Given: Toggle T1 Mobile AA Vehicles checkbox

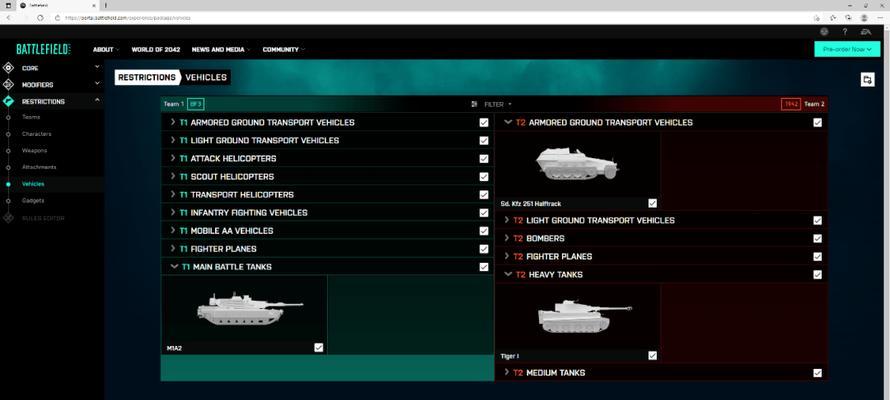Looking at the screenshot, I should coord(484,231).
